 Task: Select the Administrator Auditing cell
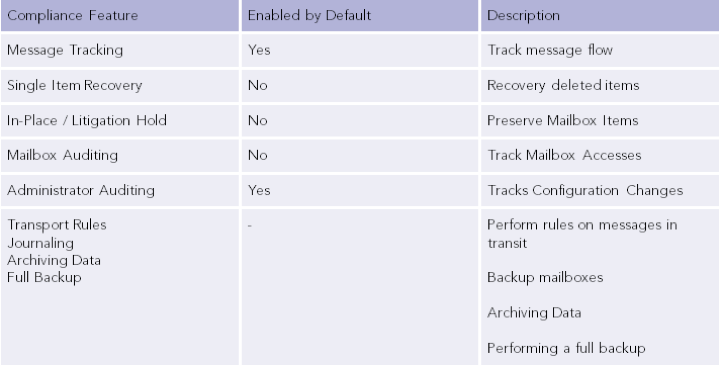click(x=120, y=190)
